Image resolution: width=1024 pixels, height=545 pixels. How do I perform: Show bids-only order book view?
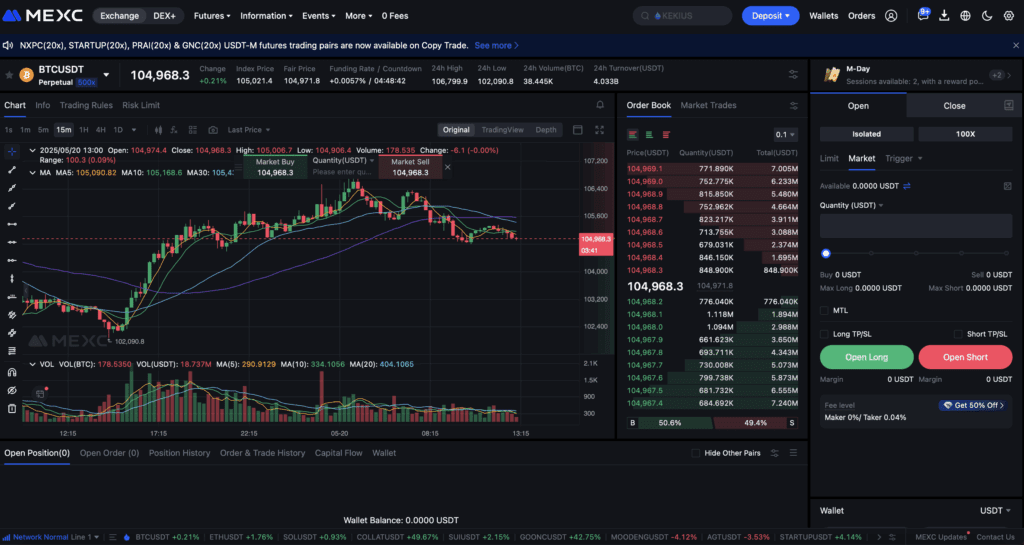pyautogui.click(x=649, y=134)
